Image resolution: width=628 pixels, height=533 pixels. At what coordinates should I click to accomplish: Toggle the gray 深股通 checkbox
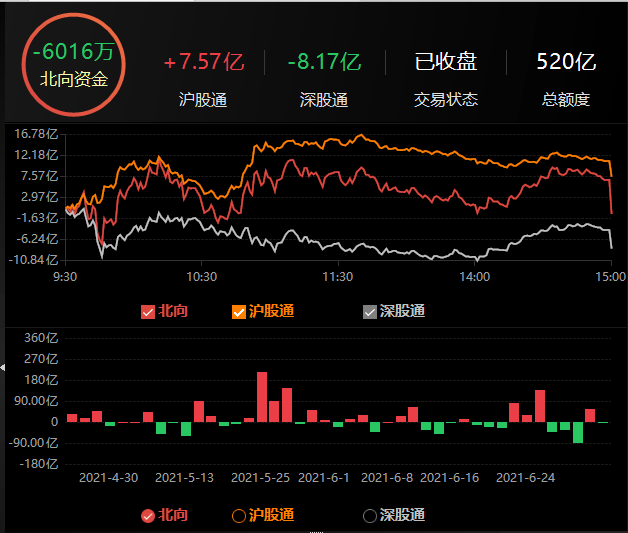tap(370, 312)
